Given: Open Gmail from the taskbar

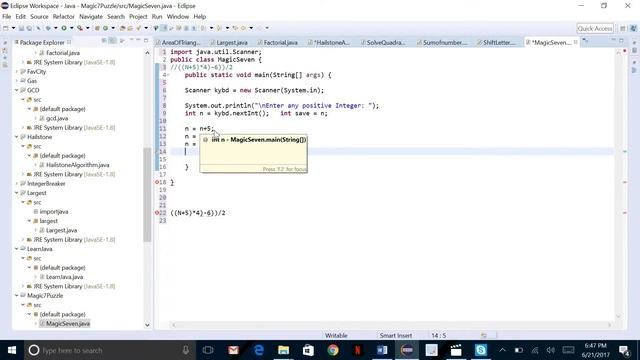Looking at the screenshot, I should 233,350.
